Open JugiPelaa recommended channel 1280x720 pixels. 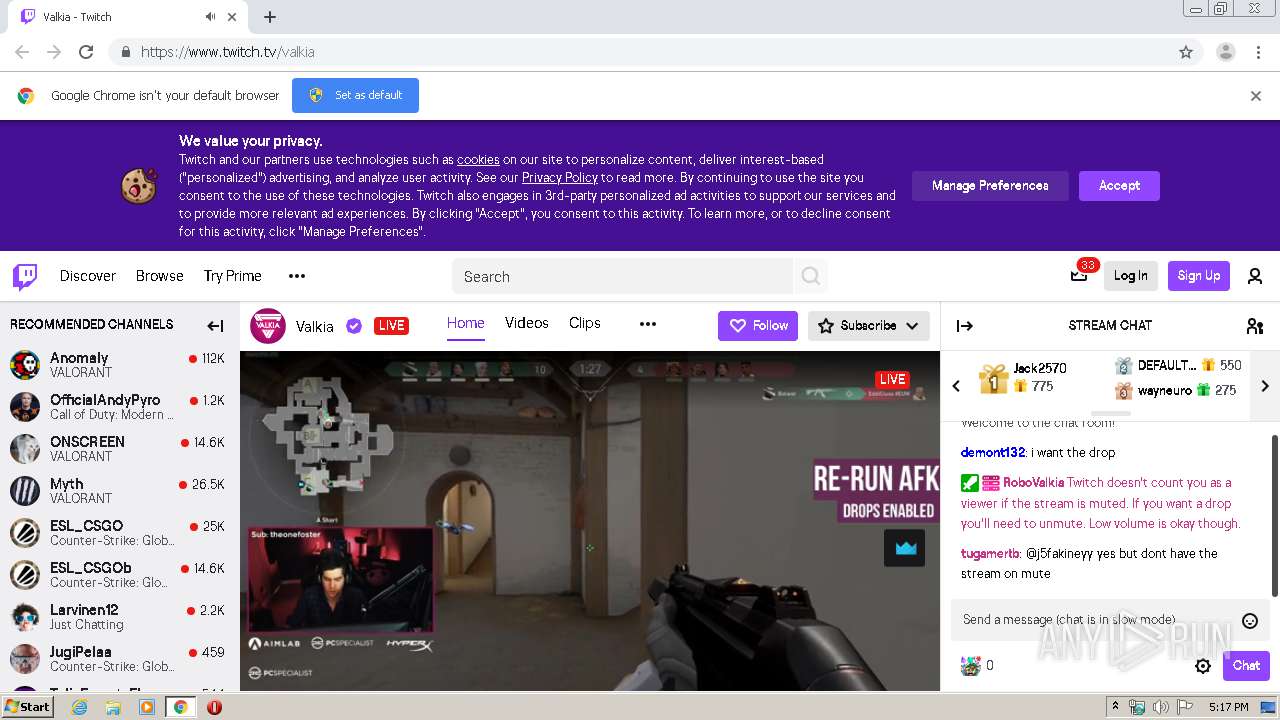[x=118, y=659]
